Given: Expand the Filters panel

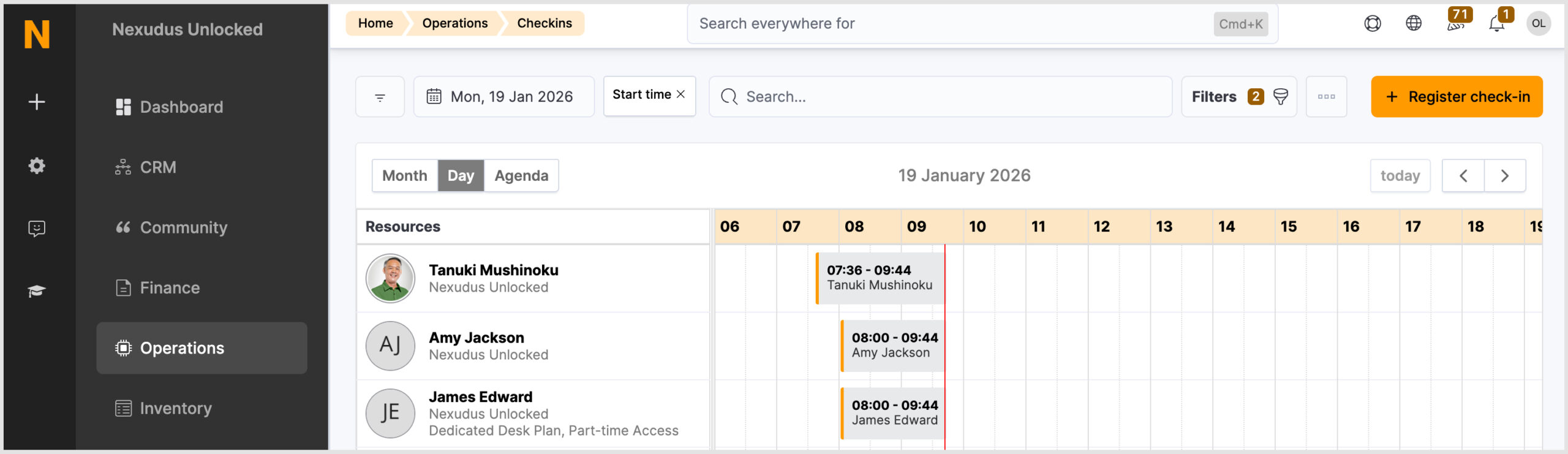Looking at the screenshot, I should click(x=1239, y=97).
